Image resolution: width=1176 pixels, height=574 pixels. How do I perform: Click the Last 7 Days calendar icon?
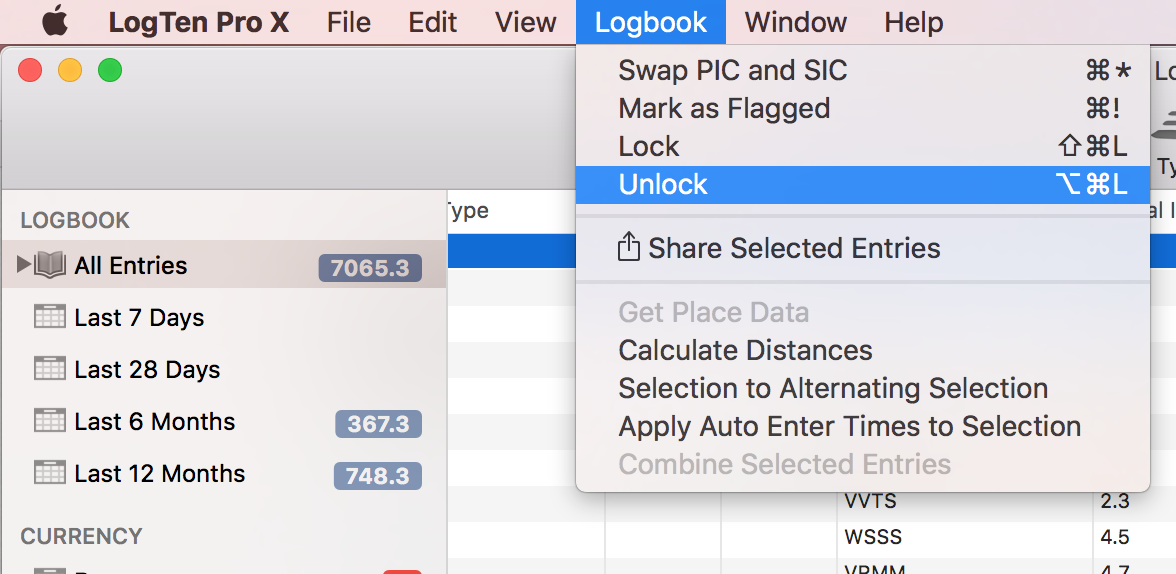(x=50, y=317)
